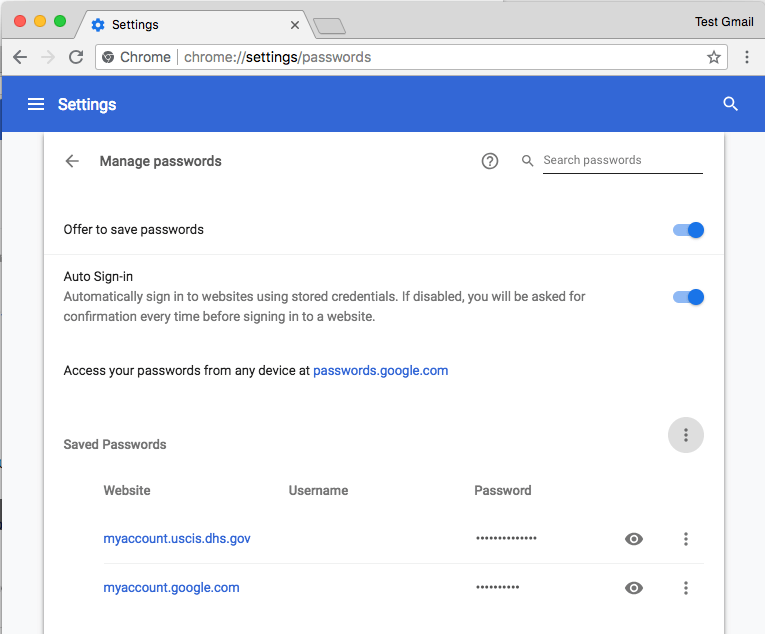765x634 pixels.
Task: Click the Password column header
Action: click(503, 490)
